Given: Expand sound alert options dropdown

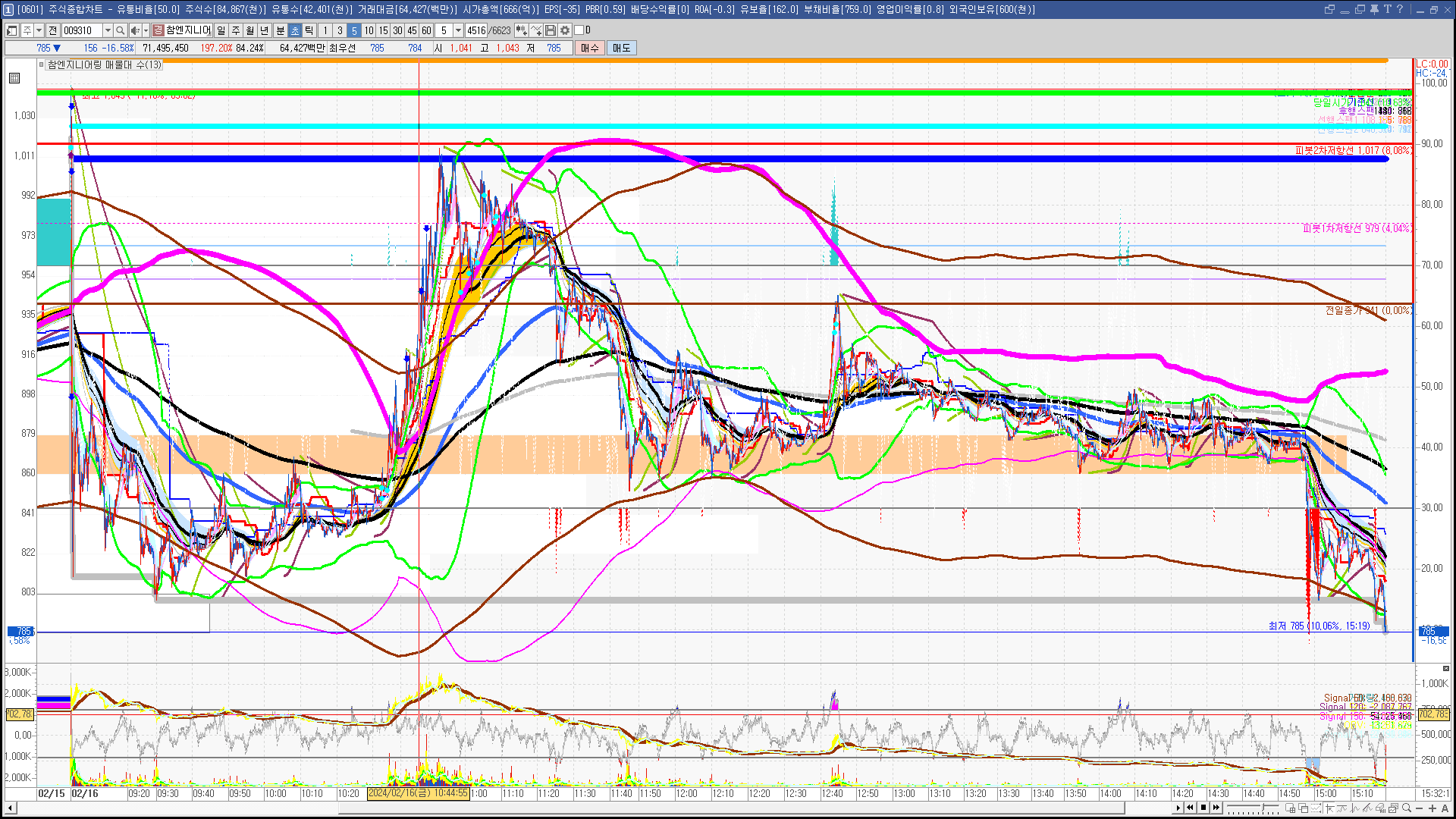Looking at the screenshot, I should click(x=146, y=30).
